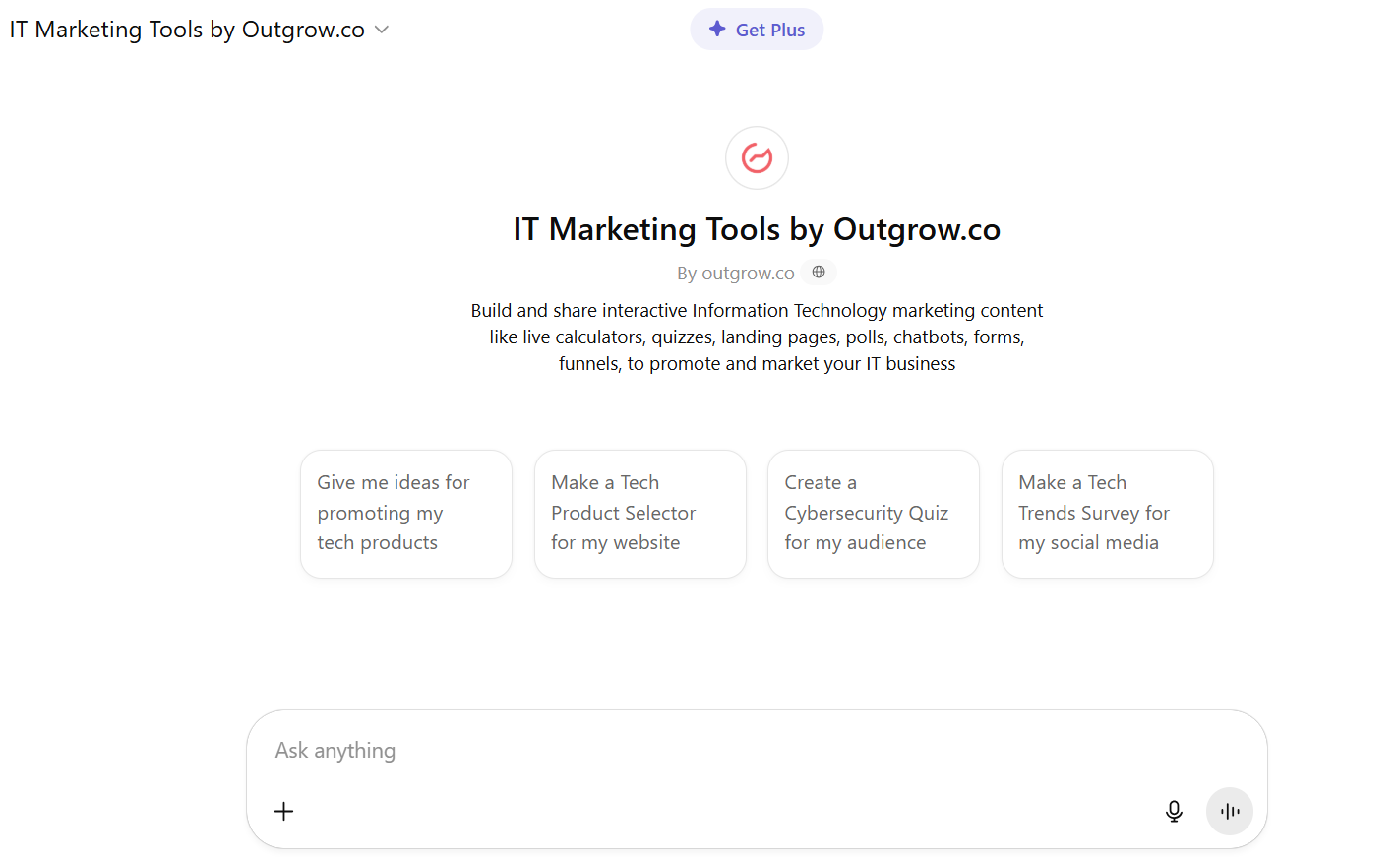Click the sparkle icon in Get Plus
Image resolution: width=1400 pixels, height=859 pixels.
pyautogui.click(x=717, y=30)
